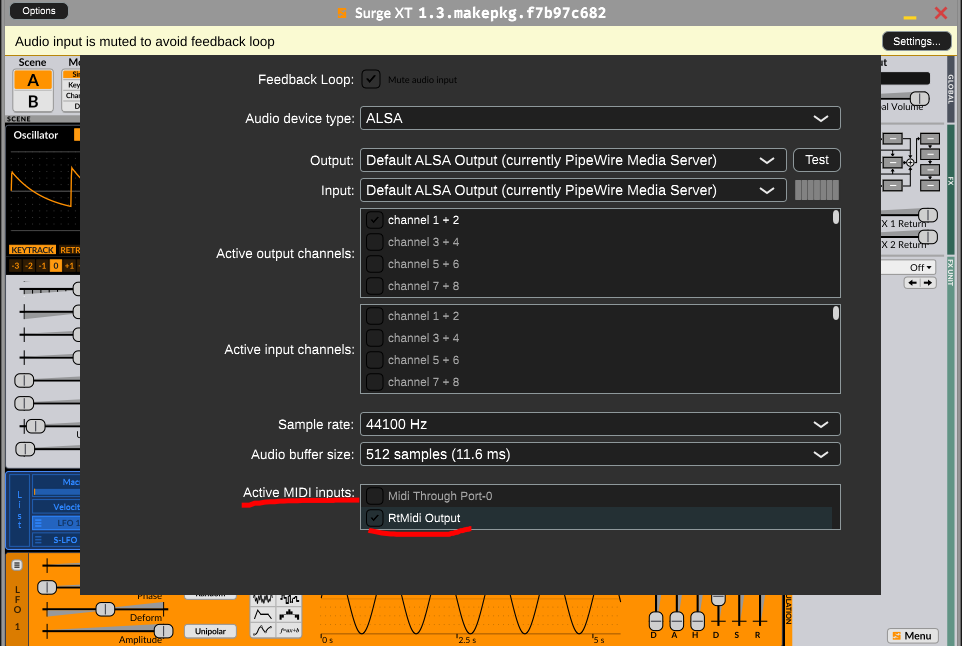Select bottom FX slot in left routing column
The height and width of the screenshot is (646, 962).
(x=892, y=185)
